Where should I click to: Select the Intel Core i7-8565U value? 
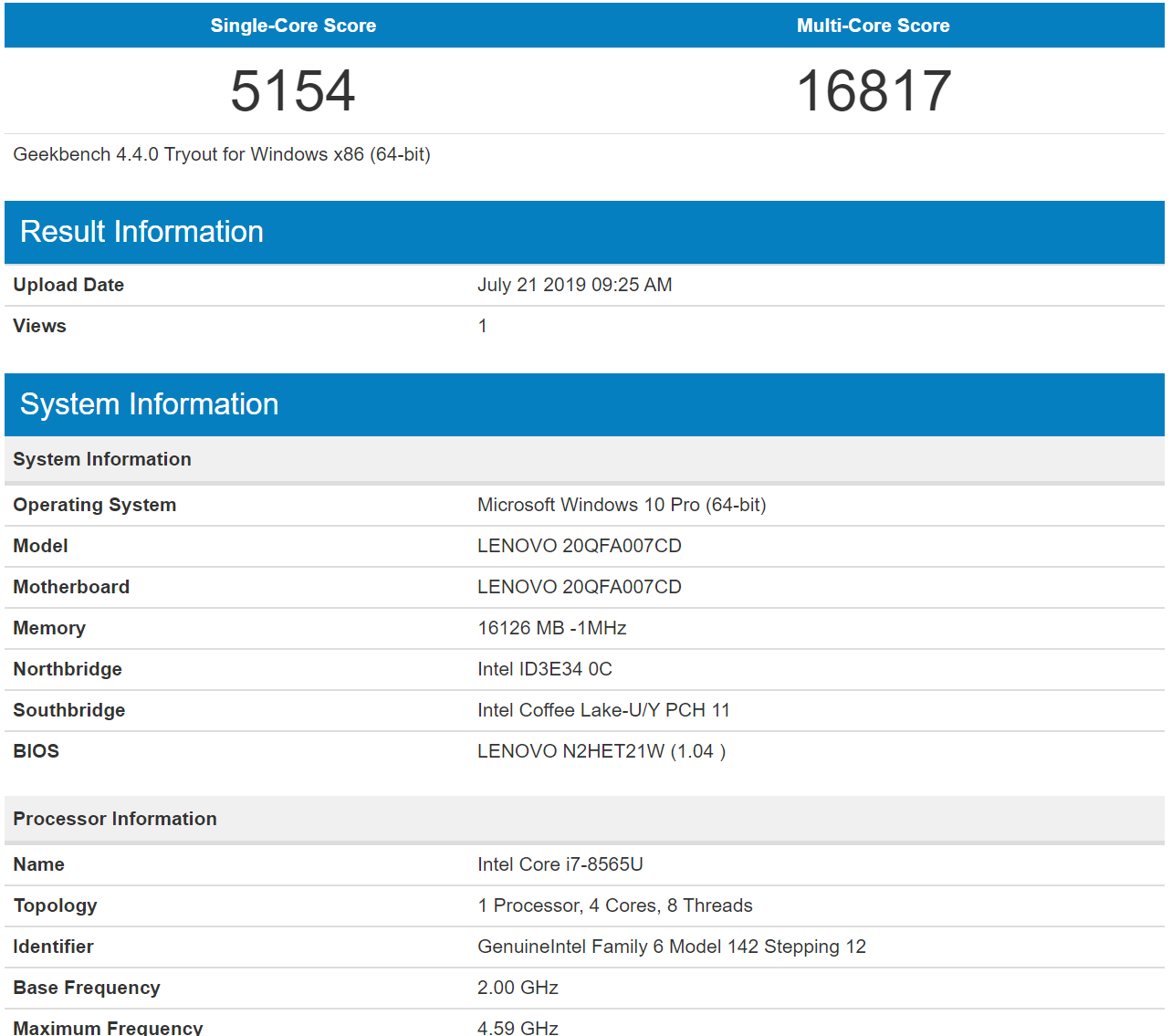coord(560,864)
